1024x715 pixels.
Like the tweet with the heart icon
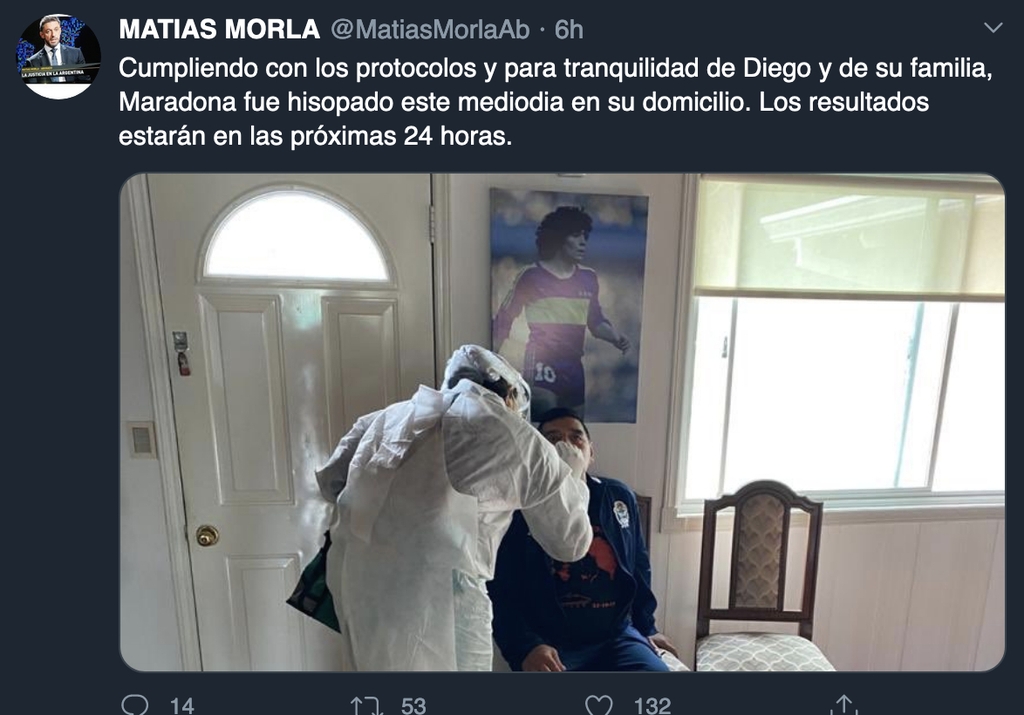click(598, 705)
